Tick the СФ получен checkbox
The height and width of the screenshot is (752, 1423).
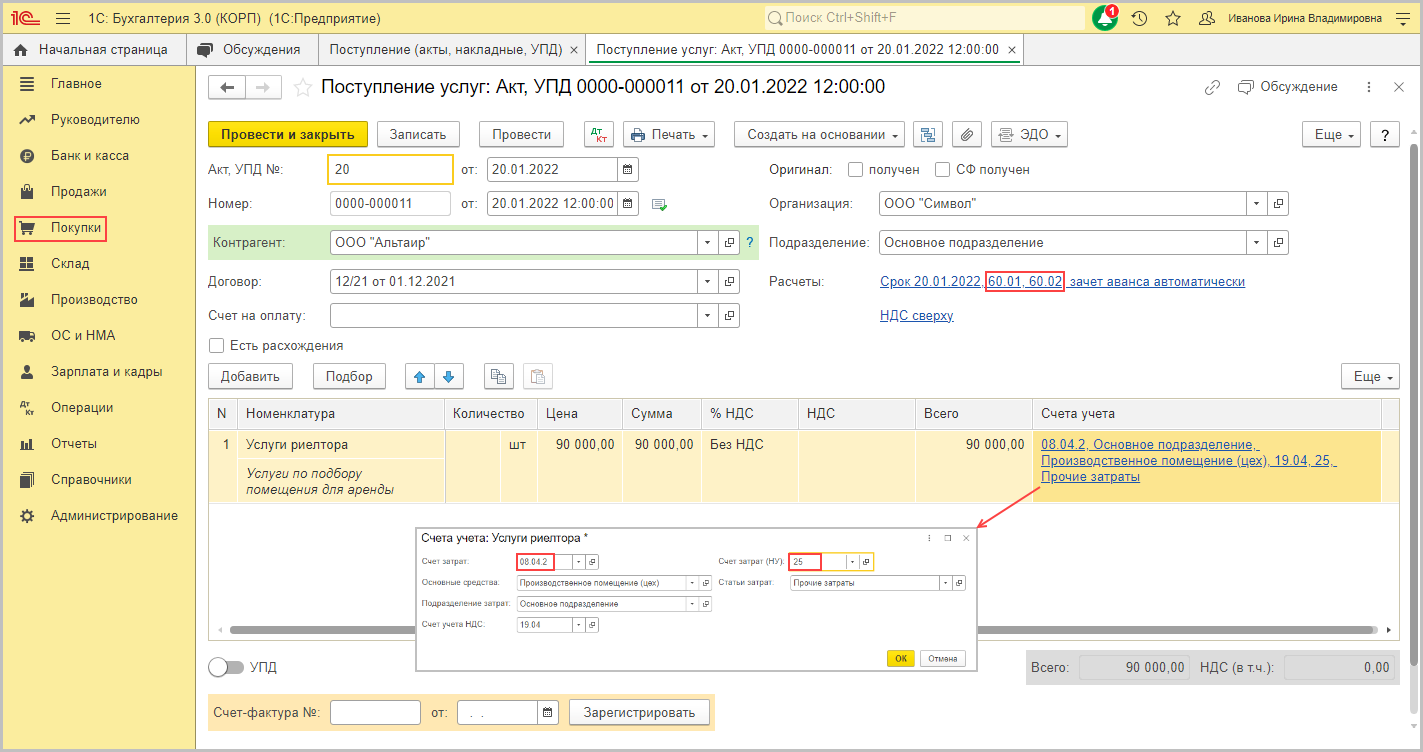[942, 170]
